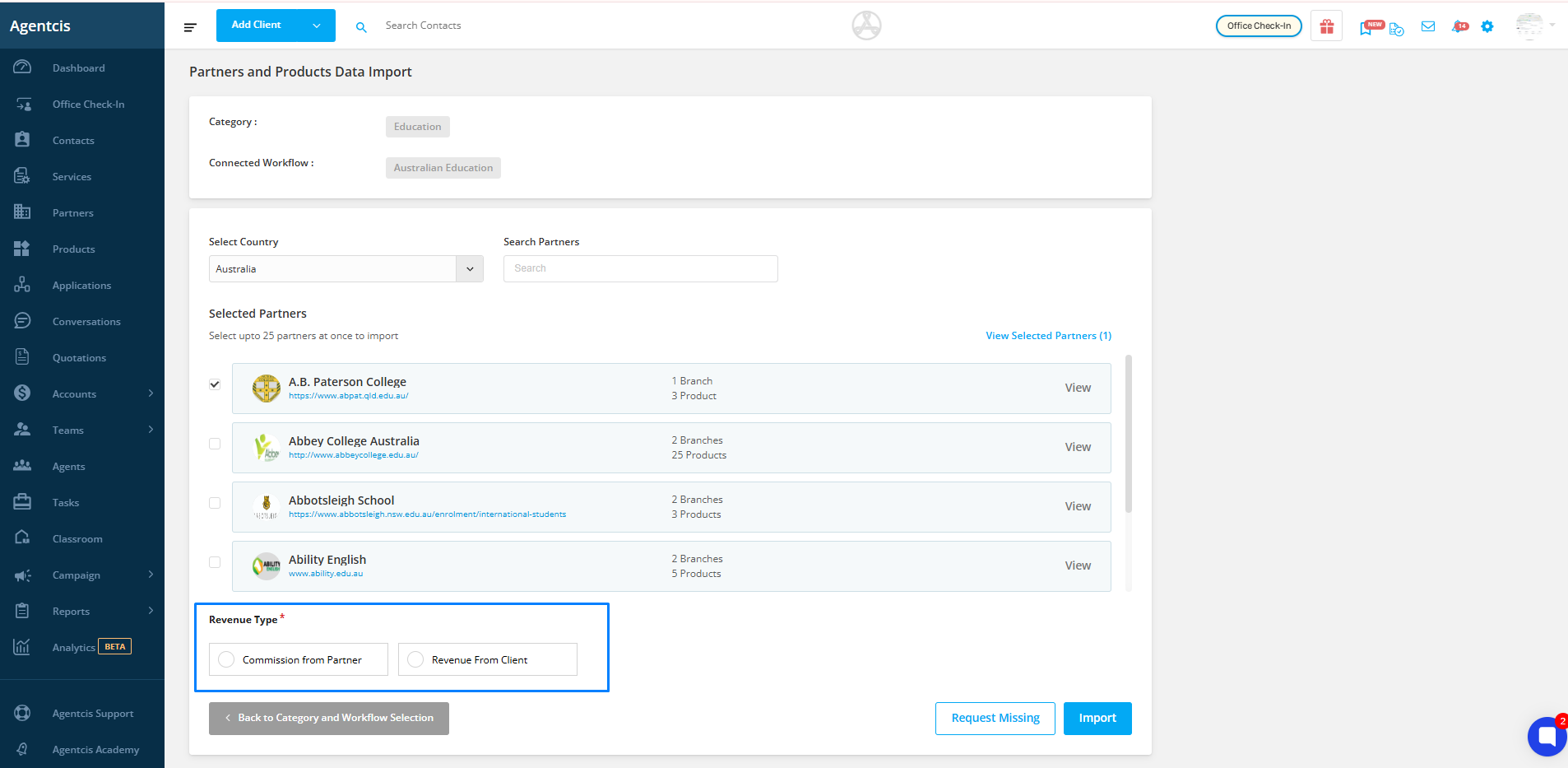Go to Contacts in sidebar menu
The height and width of the screenshot is (768, 1568).
pyautogui.click(x=73, y=141)
